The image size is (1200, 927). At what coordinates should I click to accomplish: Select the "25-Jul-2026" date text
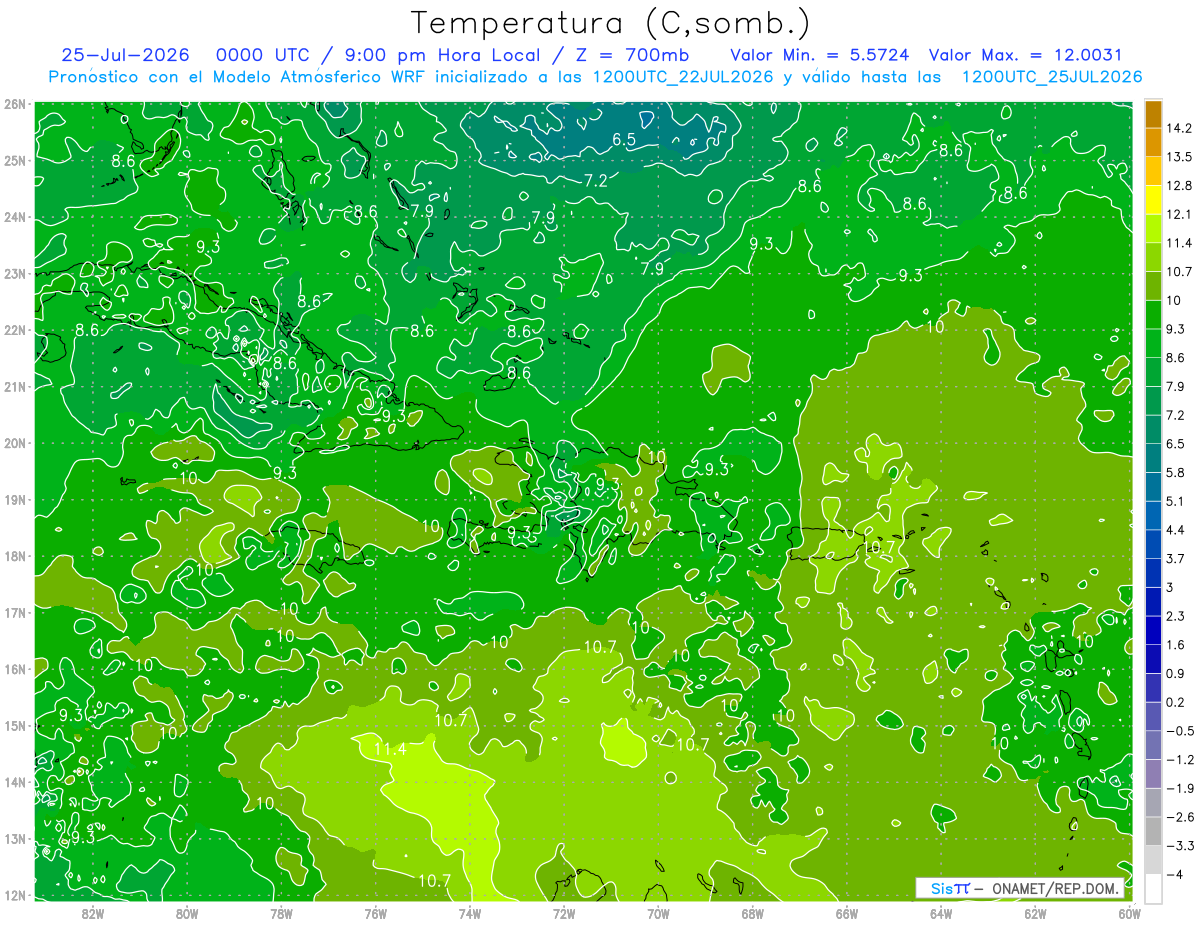pyautogui.click(x=124, y=54)
